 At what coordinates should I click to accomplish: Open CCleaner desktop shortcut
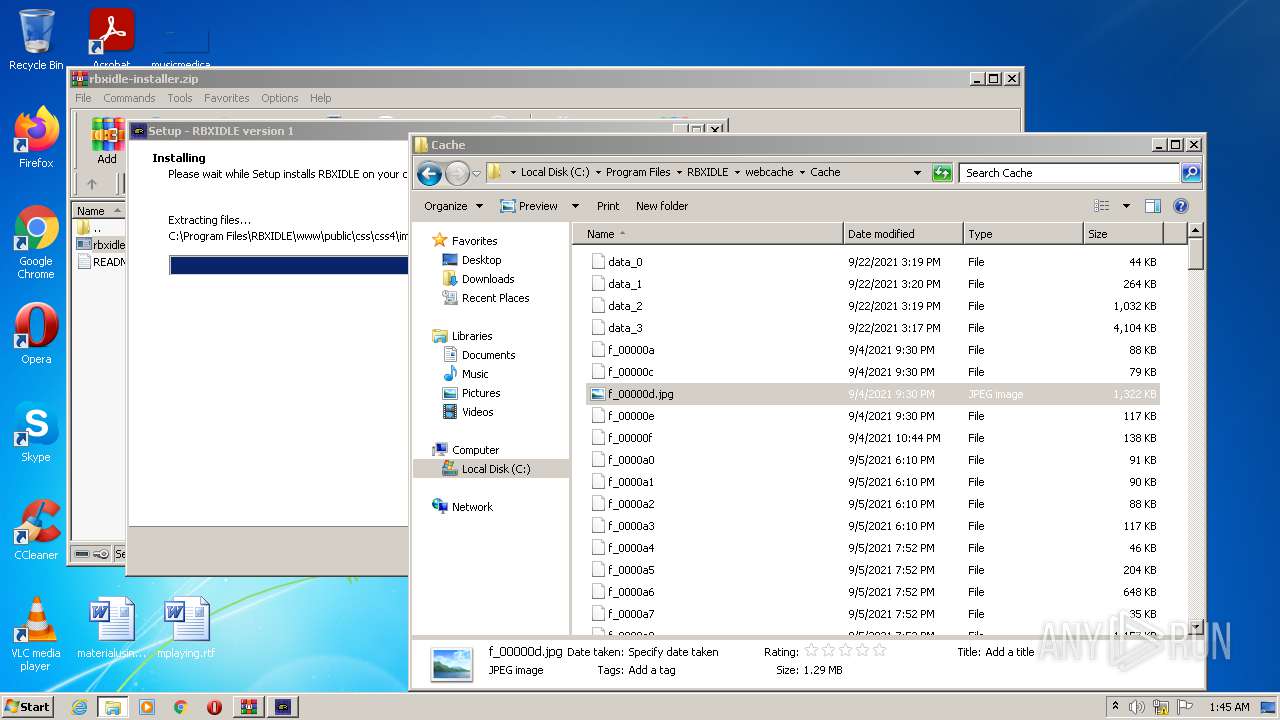36,530
